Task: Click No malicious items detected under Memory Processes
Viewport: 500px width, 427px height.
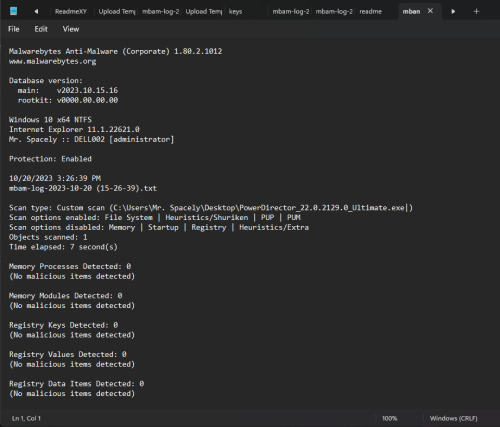Action: click(72, 276)
